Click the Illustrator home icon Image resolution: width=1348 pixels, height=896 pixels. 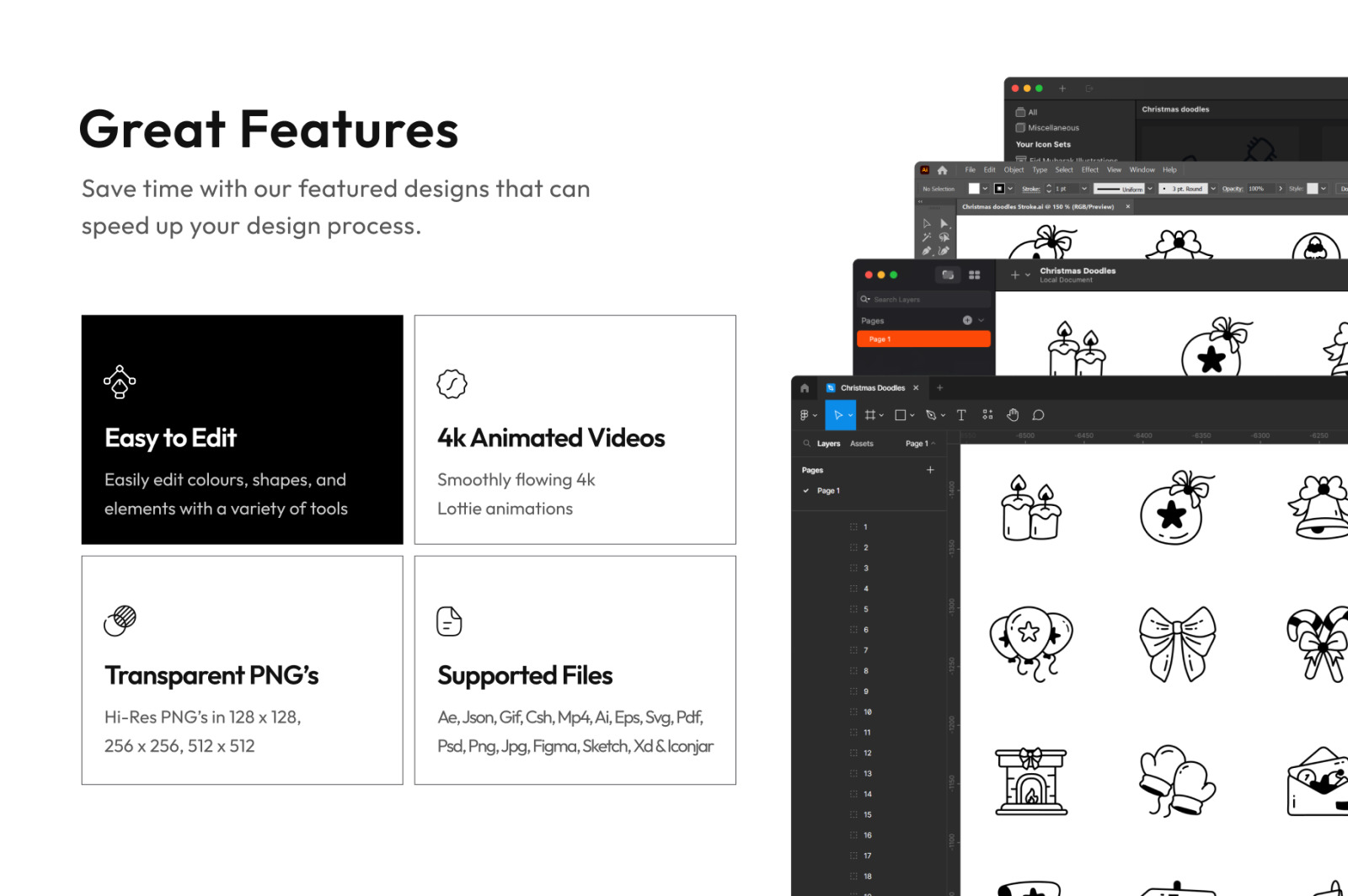pyautogui.click(x=942, y=170)
